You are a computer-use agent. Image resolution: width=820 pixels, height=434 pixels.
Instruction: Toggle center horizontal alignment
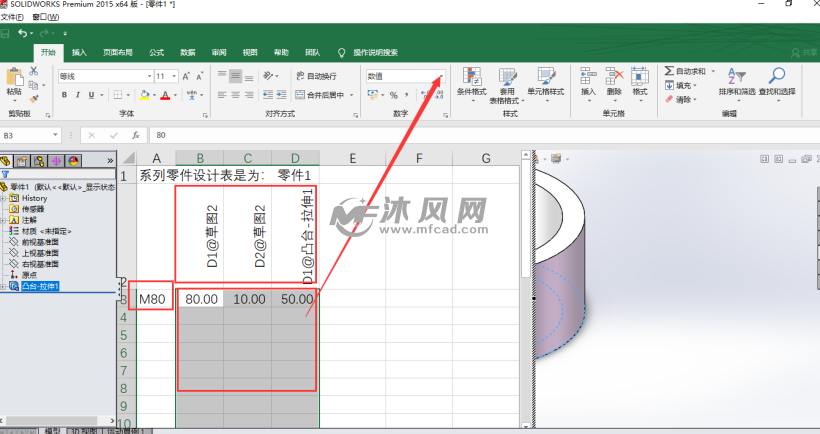click(x=236, y=95)
